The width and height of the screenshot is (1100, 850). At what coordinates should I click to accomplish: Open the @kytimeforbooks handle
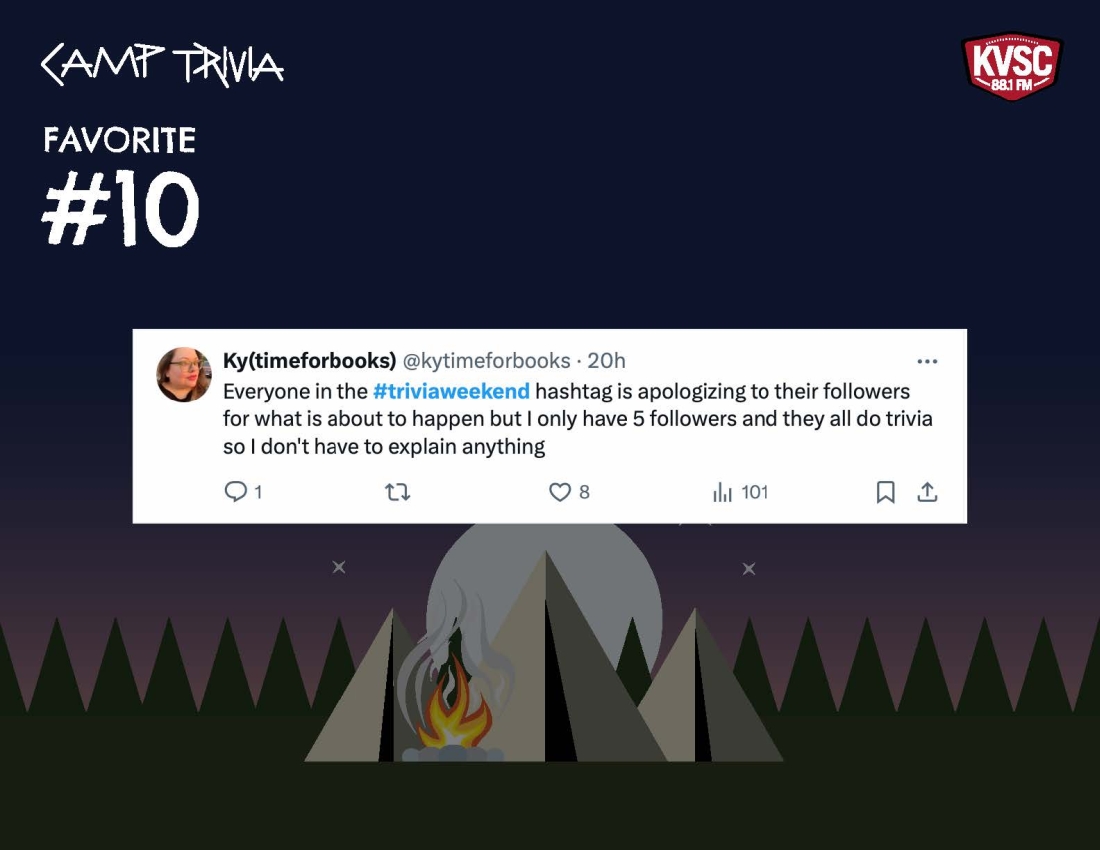coord(486,360)
